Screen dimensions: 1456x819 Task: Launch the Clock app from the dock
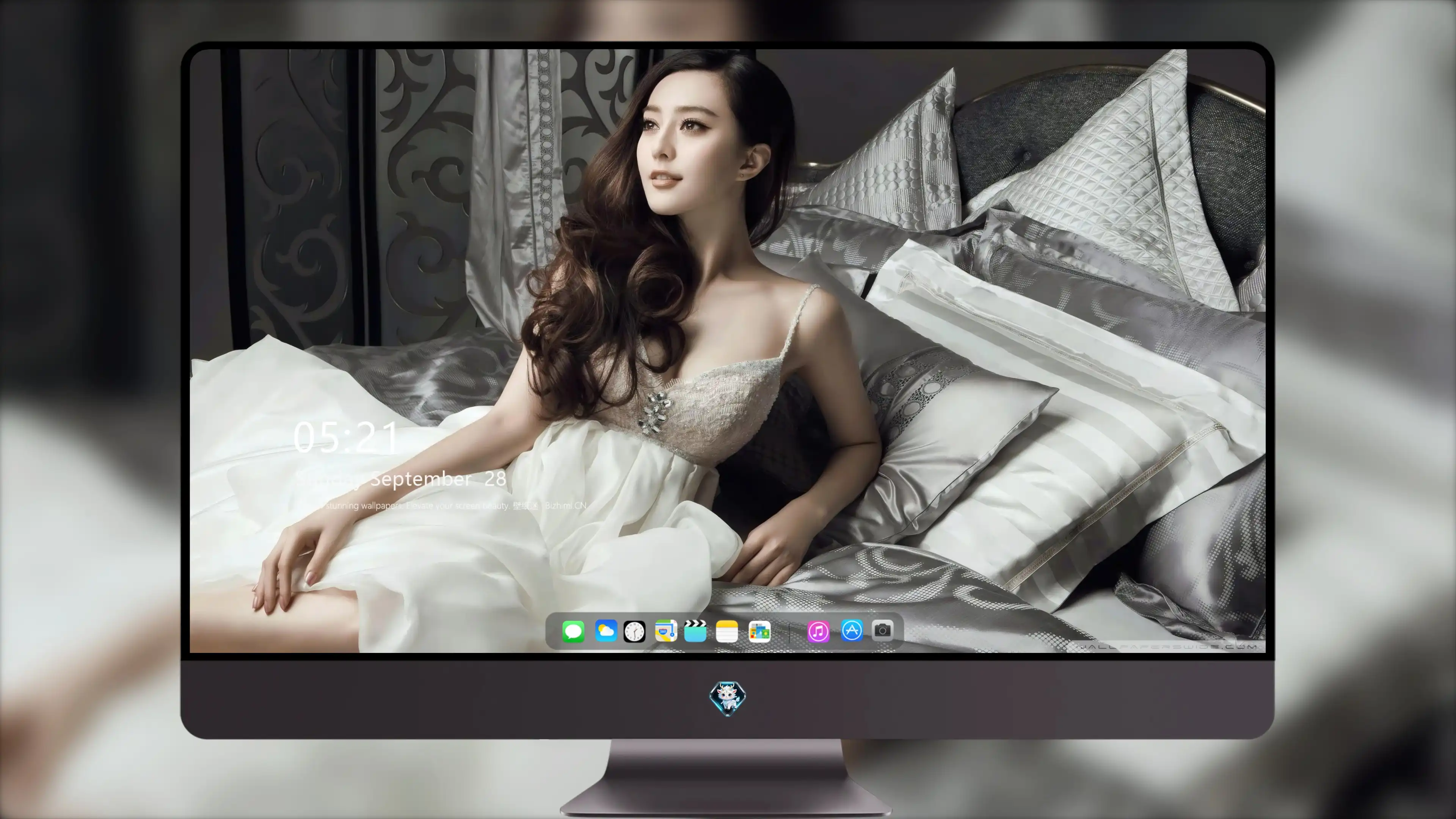(634, 631)
